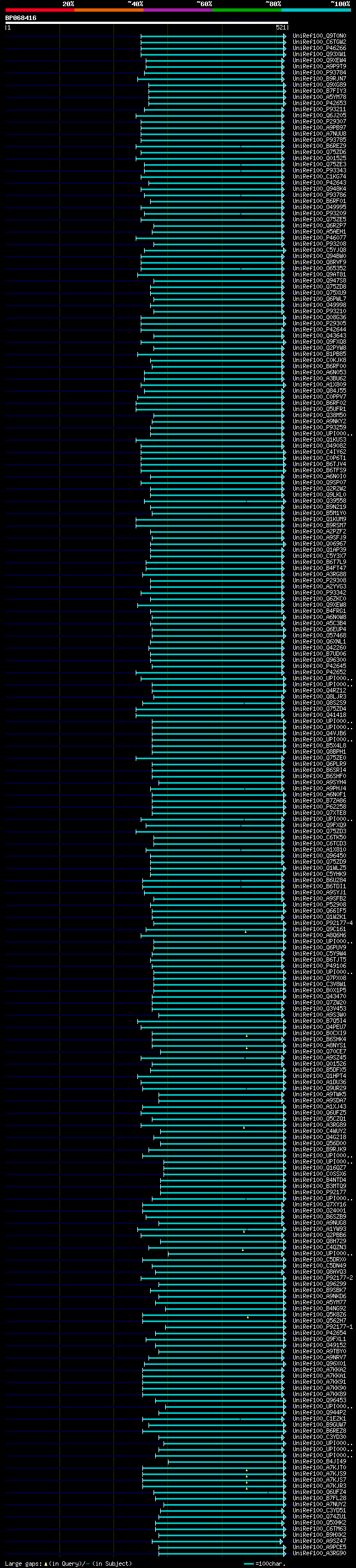Select the UniRef100_P46077 entry
Viewport: 356px width, 1568px height.
319,238
